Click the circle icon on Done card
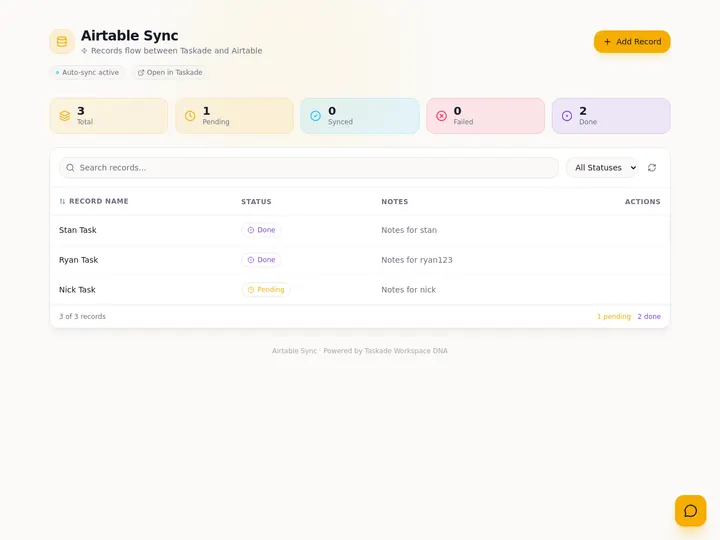The height and width of the screenshot is (540, 720). [x=567, y=116]
